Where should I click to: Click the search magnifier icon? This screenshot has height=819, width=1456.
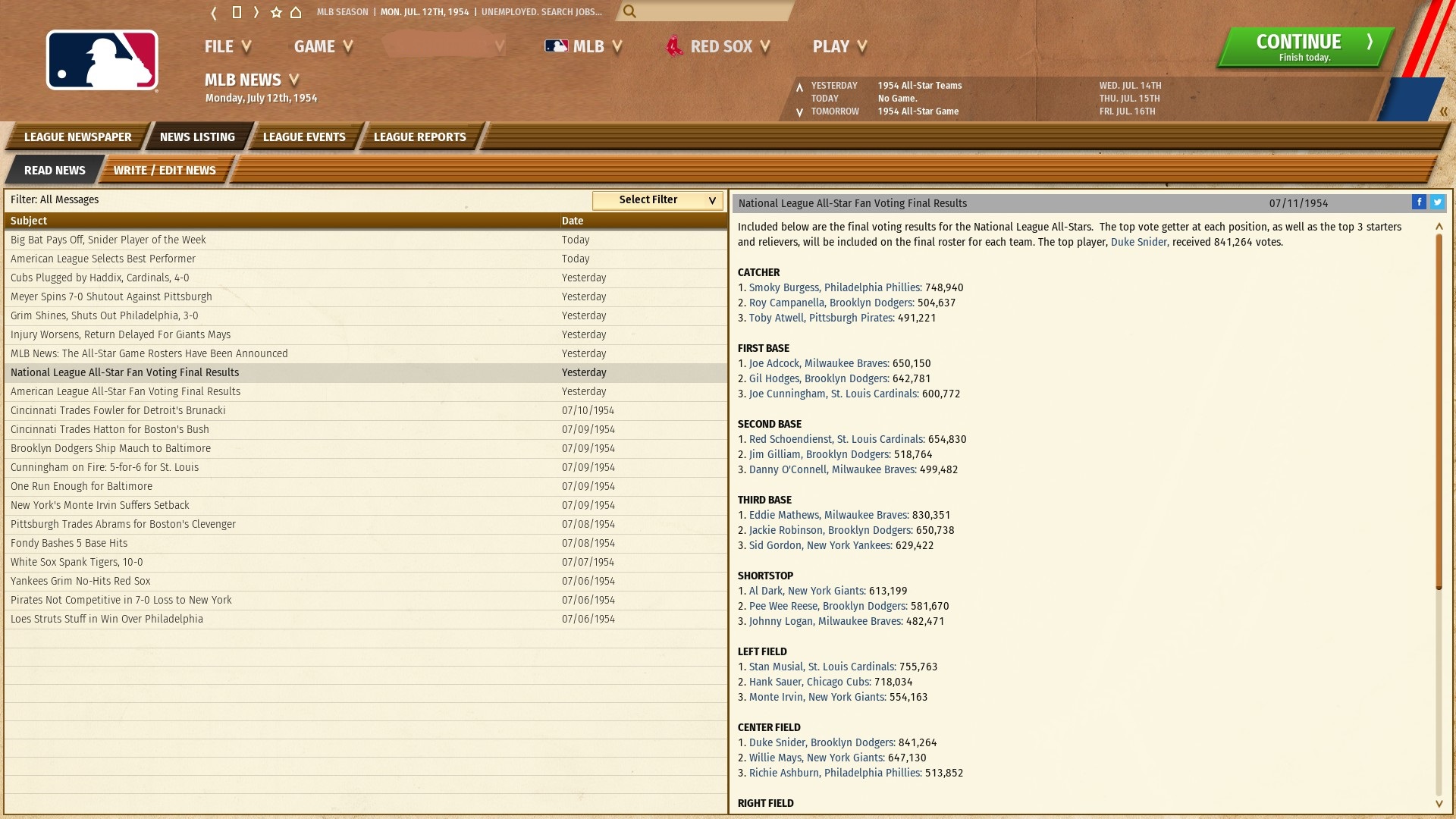(x=629, y=11)
